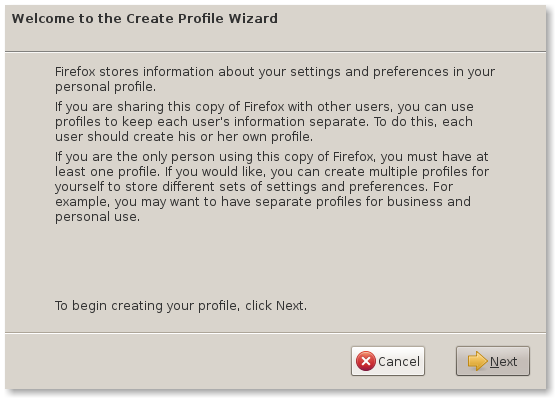Click the line starting 'example, you may want'
Screen dimensions: 555x398
pos(263,202)
